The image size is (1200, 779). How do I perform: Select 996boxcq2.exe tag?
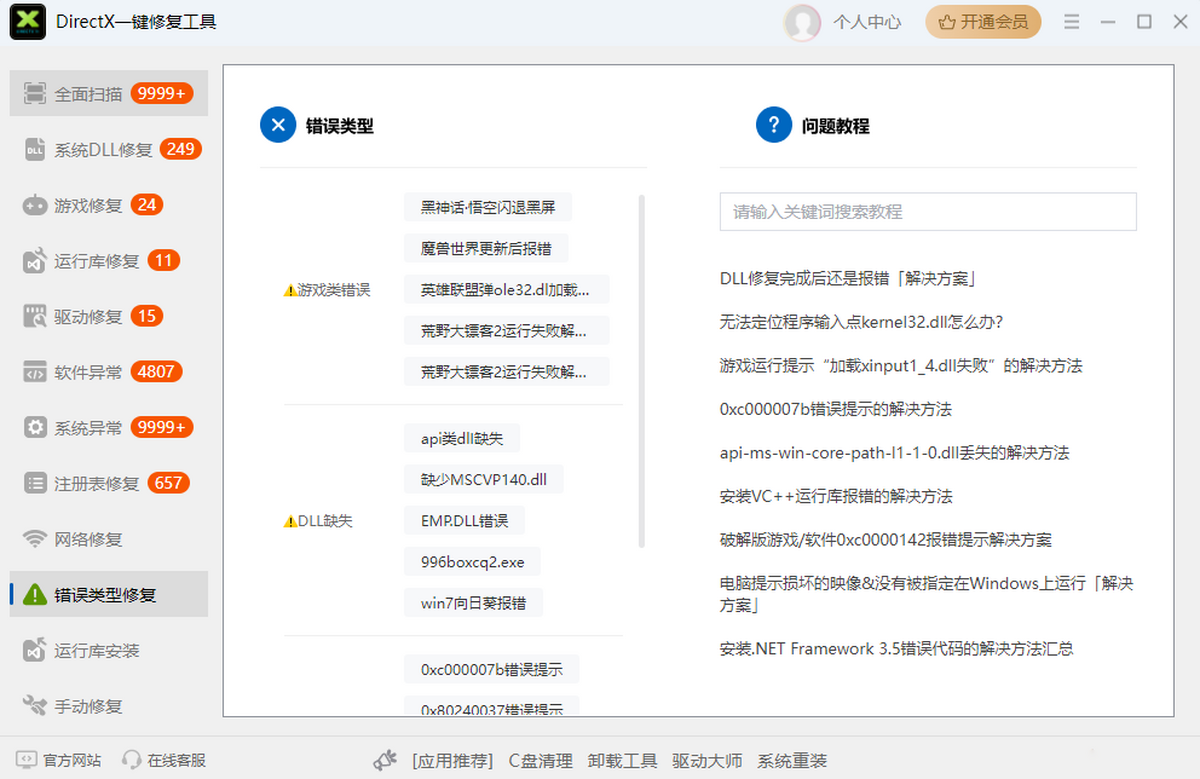tap(472, 562)
